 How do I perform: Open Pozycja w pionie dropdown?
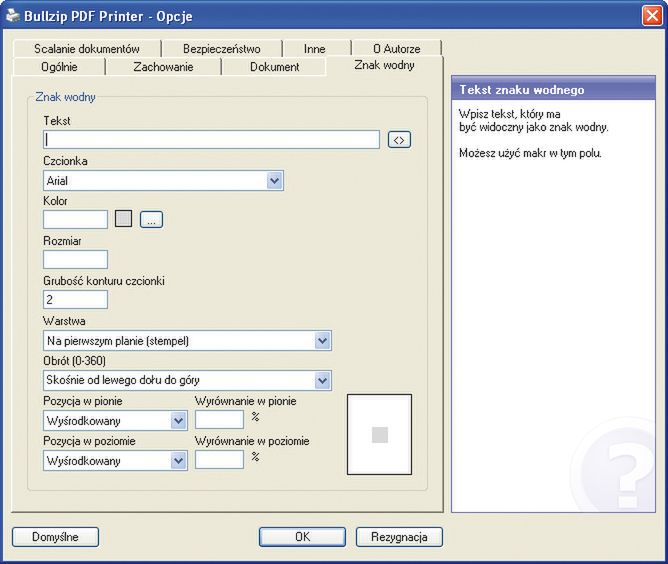tap(178, 421)
